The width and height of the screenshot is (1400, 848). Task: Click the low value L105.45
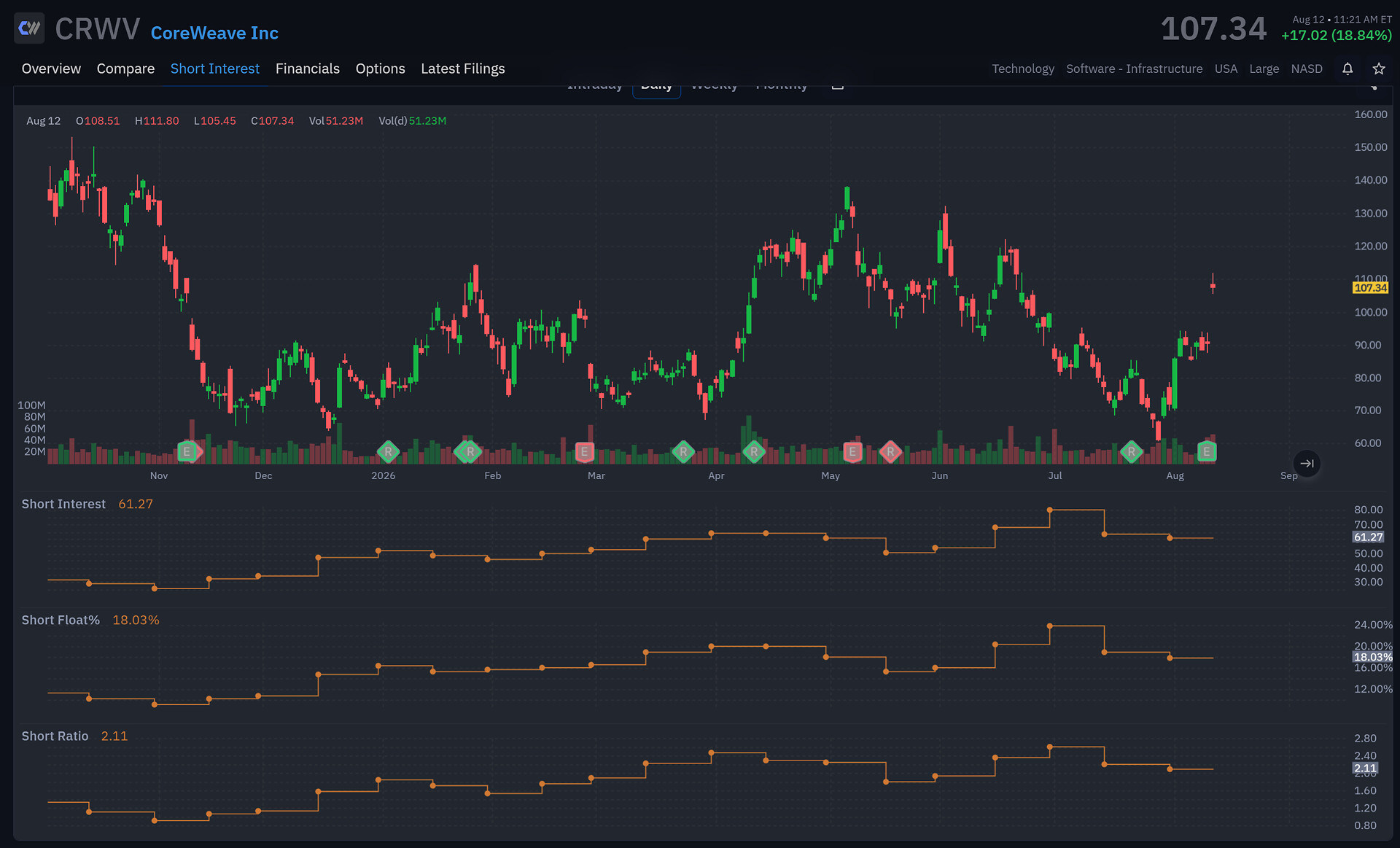tap(215, 121)
